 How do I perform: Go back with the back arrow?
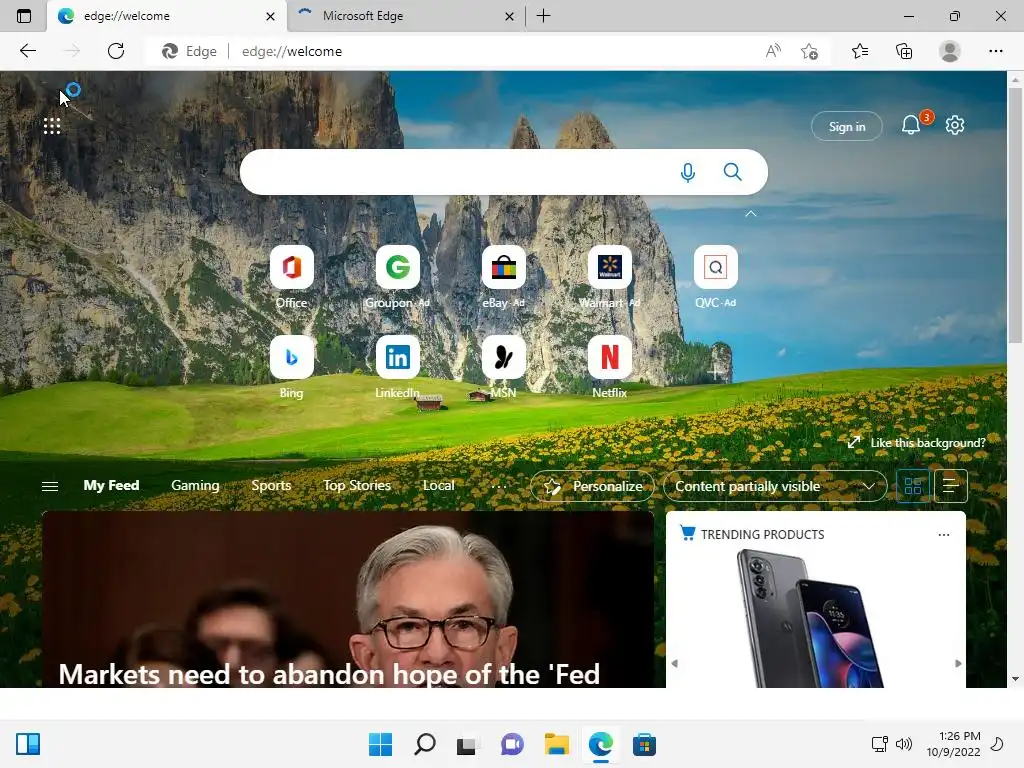pyautogui.click(x=27, y=51)
